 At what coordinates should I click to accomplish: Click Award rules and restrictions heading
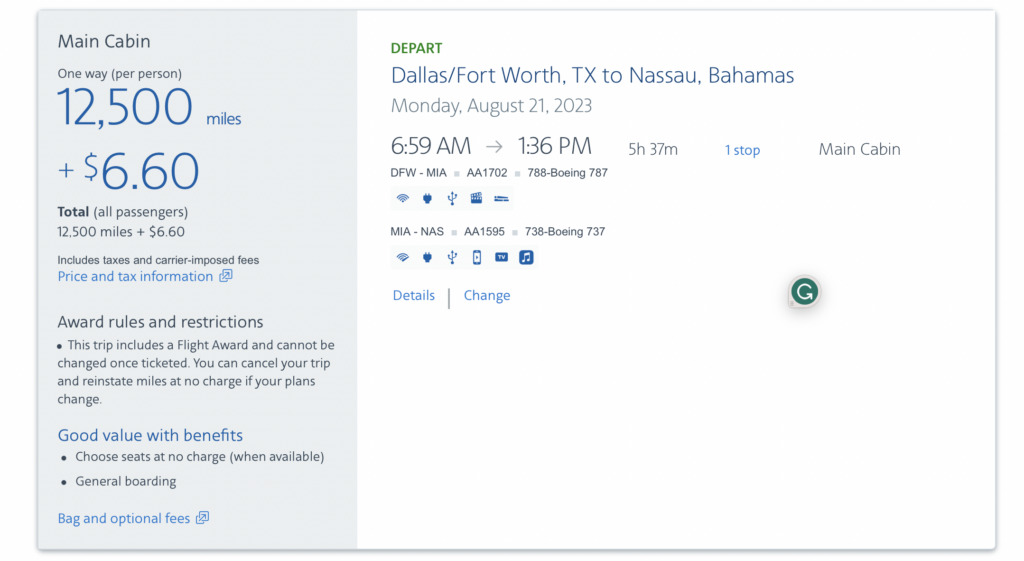[x=160, y=322]
